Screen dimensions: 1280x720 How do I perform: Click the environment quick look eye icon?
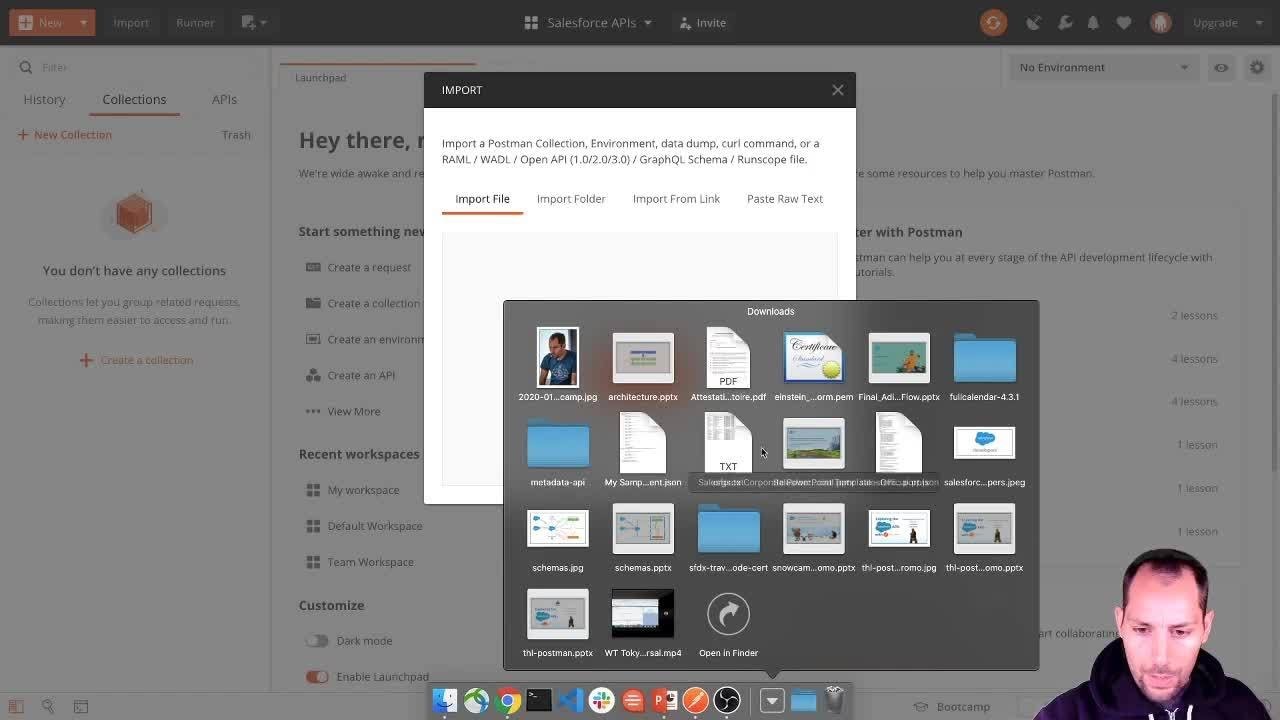coord(1221,67)
